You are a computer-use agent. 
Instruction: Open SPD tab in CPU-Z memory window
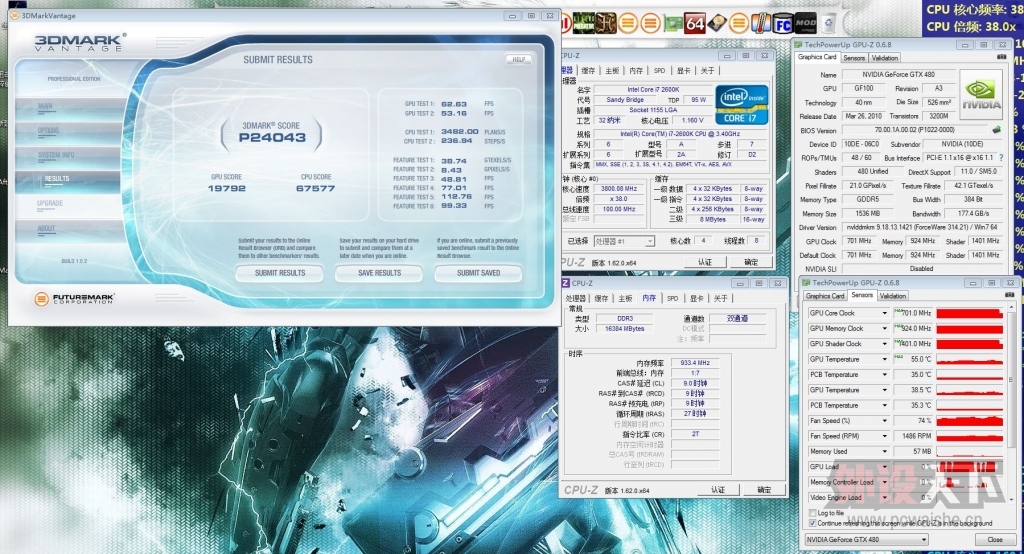(673, 298)
